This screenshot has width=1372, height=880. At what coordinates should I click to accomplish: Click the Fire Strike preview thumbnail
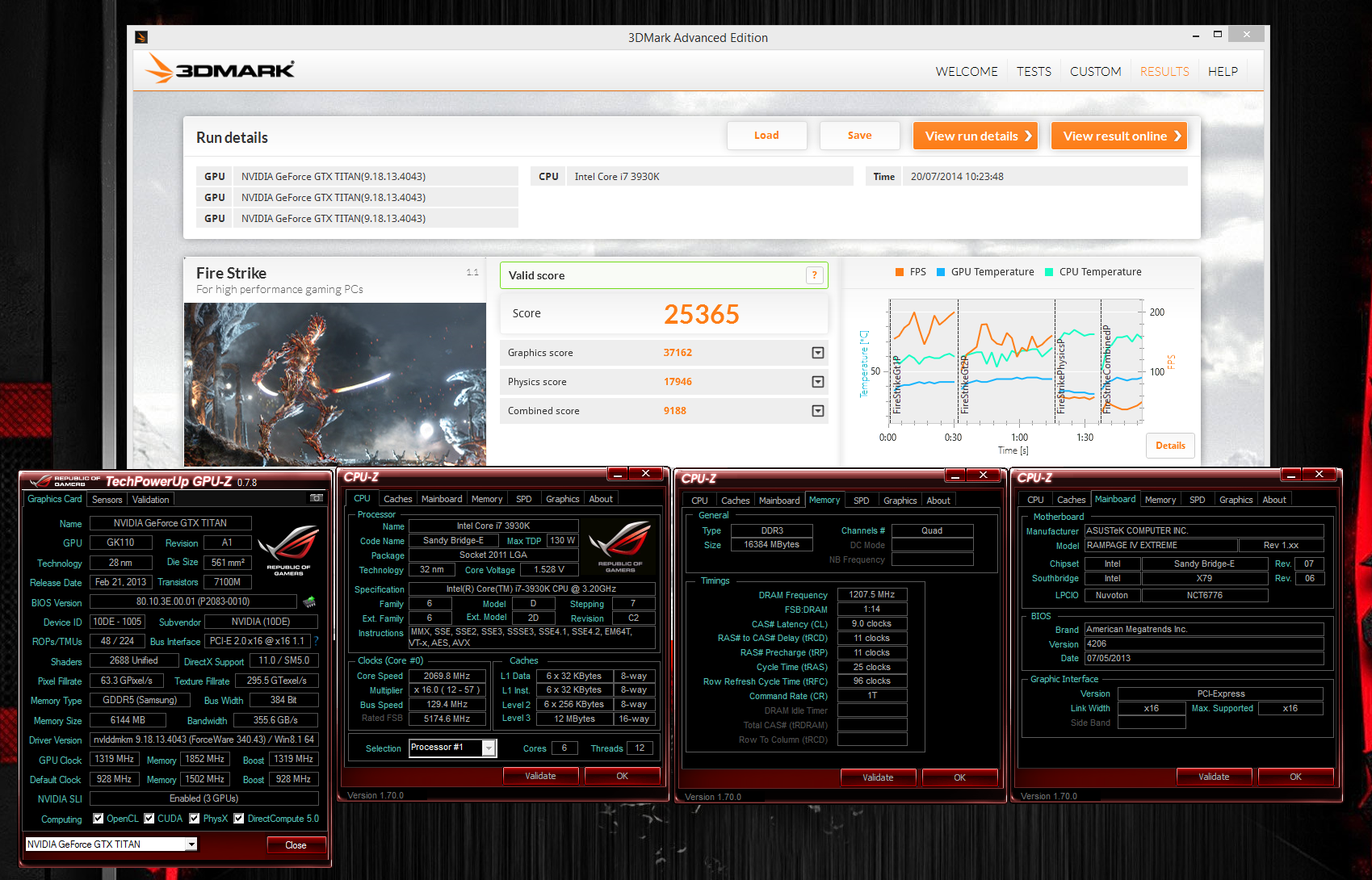335,384
